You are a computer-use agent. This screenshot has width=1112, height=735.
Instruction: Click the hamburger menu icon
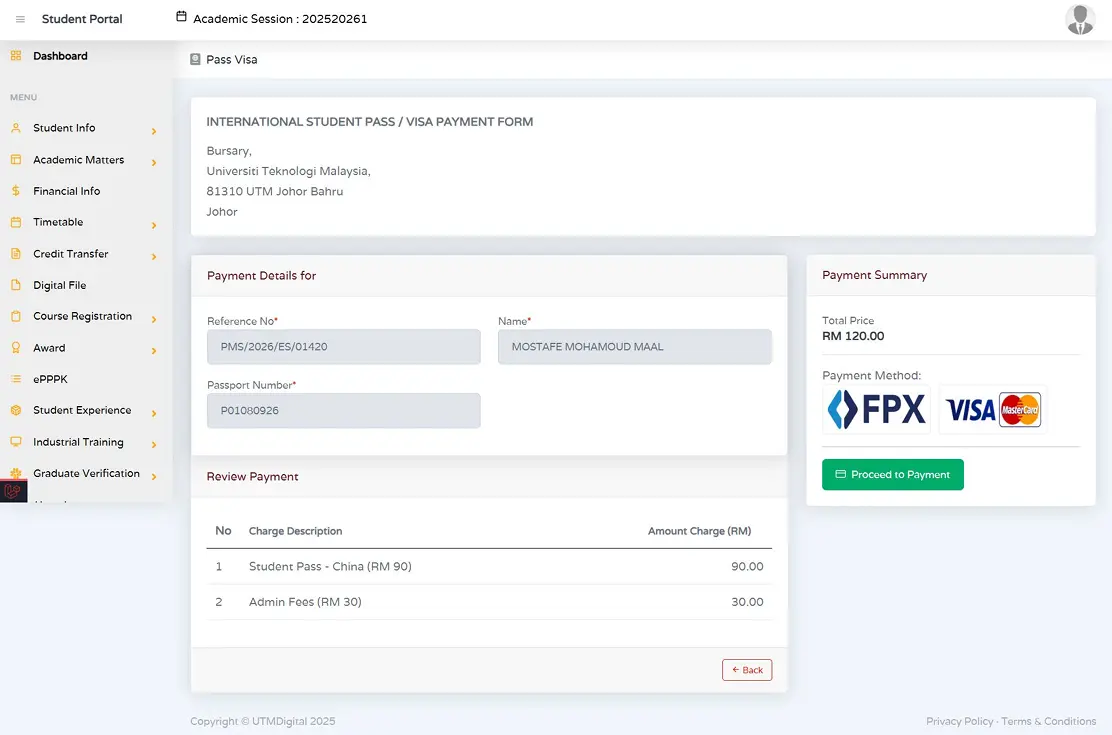20,19
